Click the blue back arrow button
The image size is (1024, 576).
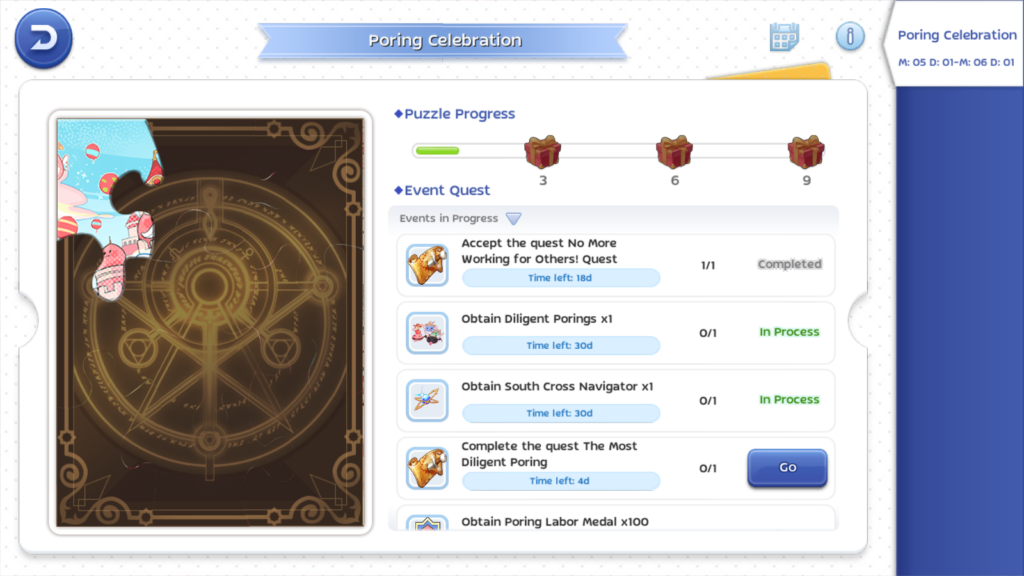pyautogui.click(x=44, y=39)
